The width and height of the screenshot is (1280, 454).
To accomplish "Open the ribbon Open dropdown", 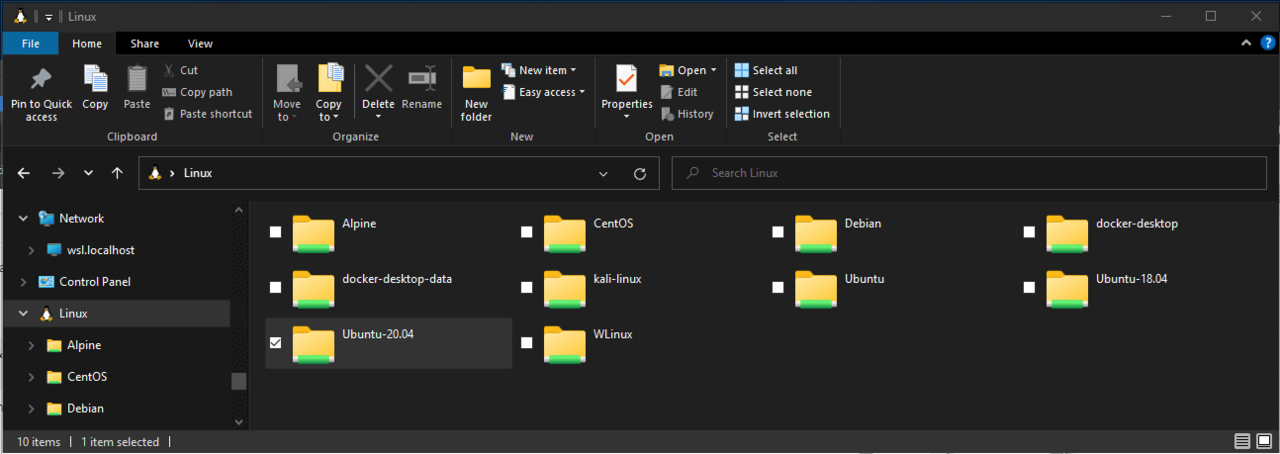I will (x=688, y=70).
